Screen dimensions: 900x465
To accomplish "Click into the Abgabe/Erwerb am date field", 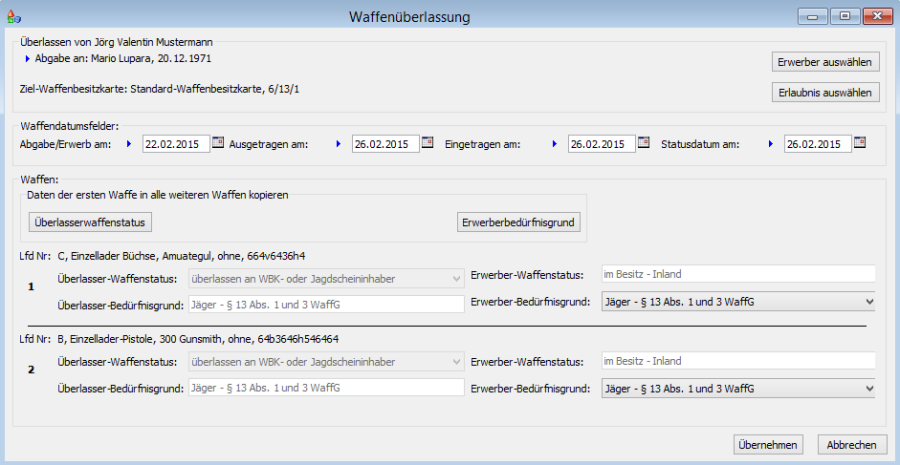I will tap(175, 144).
